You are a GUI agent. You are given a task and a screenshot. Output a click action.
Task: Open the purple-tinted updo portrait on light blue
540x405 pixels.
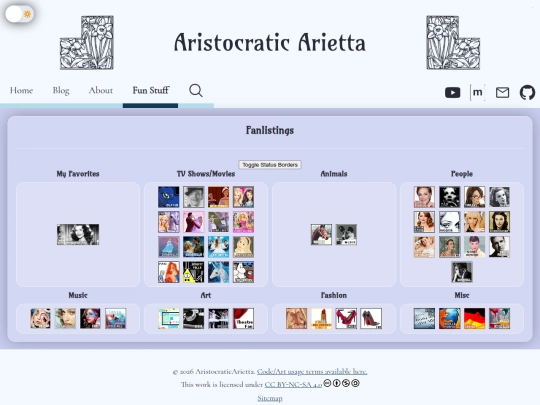pyautogui.click(x=475, y=247)
